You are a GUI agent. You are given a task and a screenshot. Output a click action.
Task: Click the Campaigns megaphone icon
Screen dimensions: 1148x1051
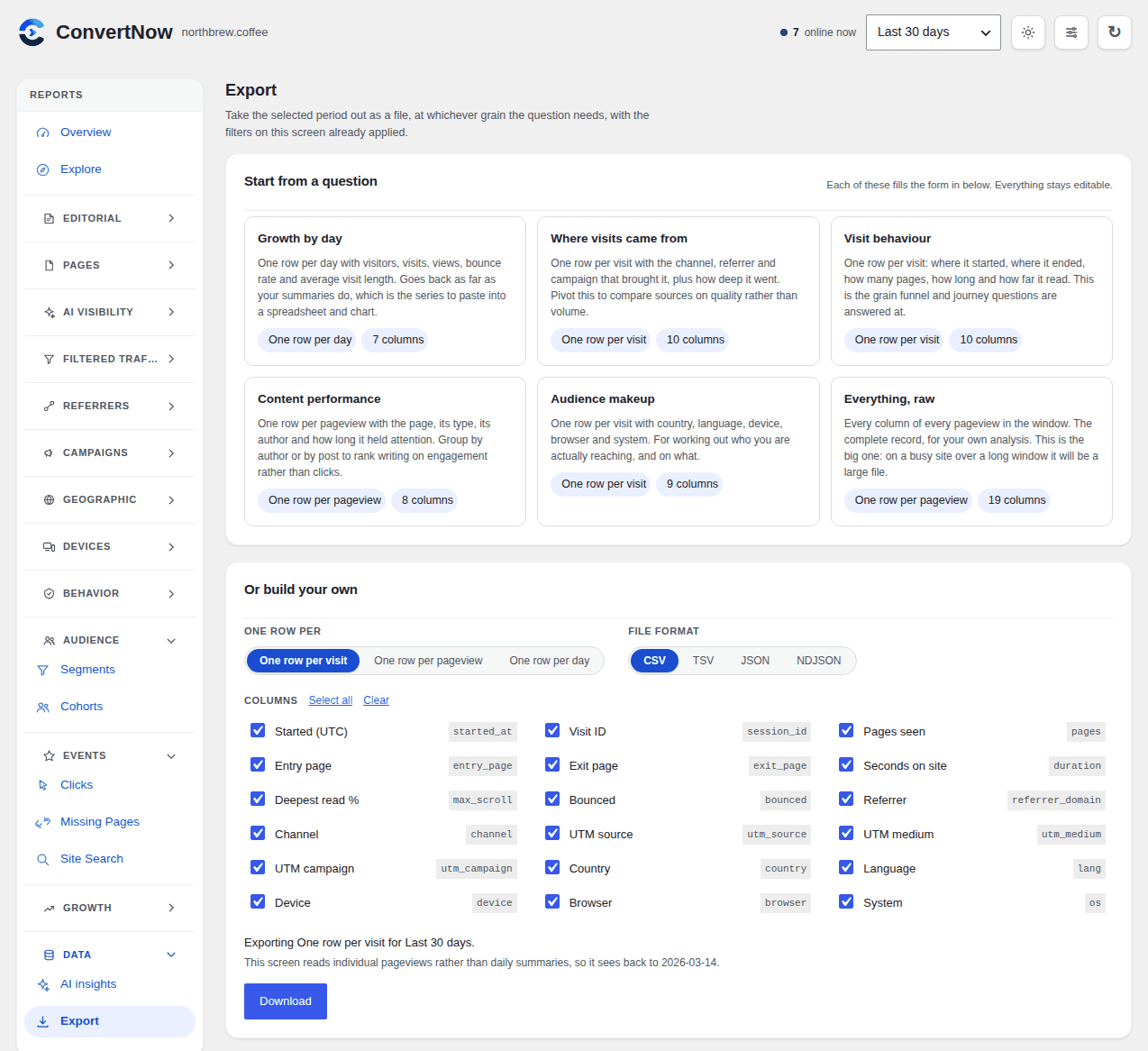click(49, 453)
